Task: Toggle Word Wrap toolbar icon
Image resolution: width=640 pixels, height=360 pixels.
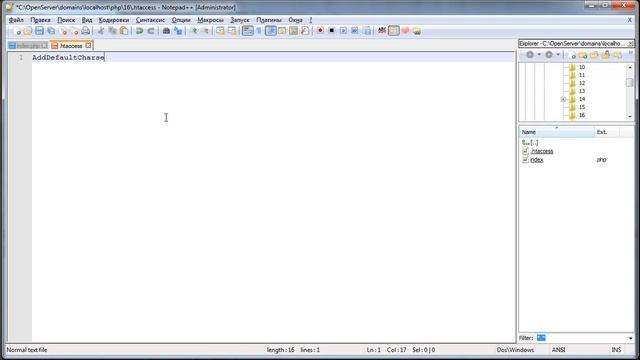Action: (x=247, y=31)
